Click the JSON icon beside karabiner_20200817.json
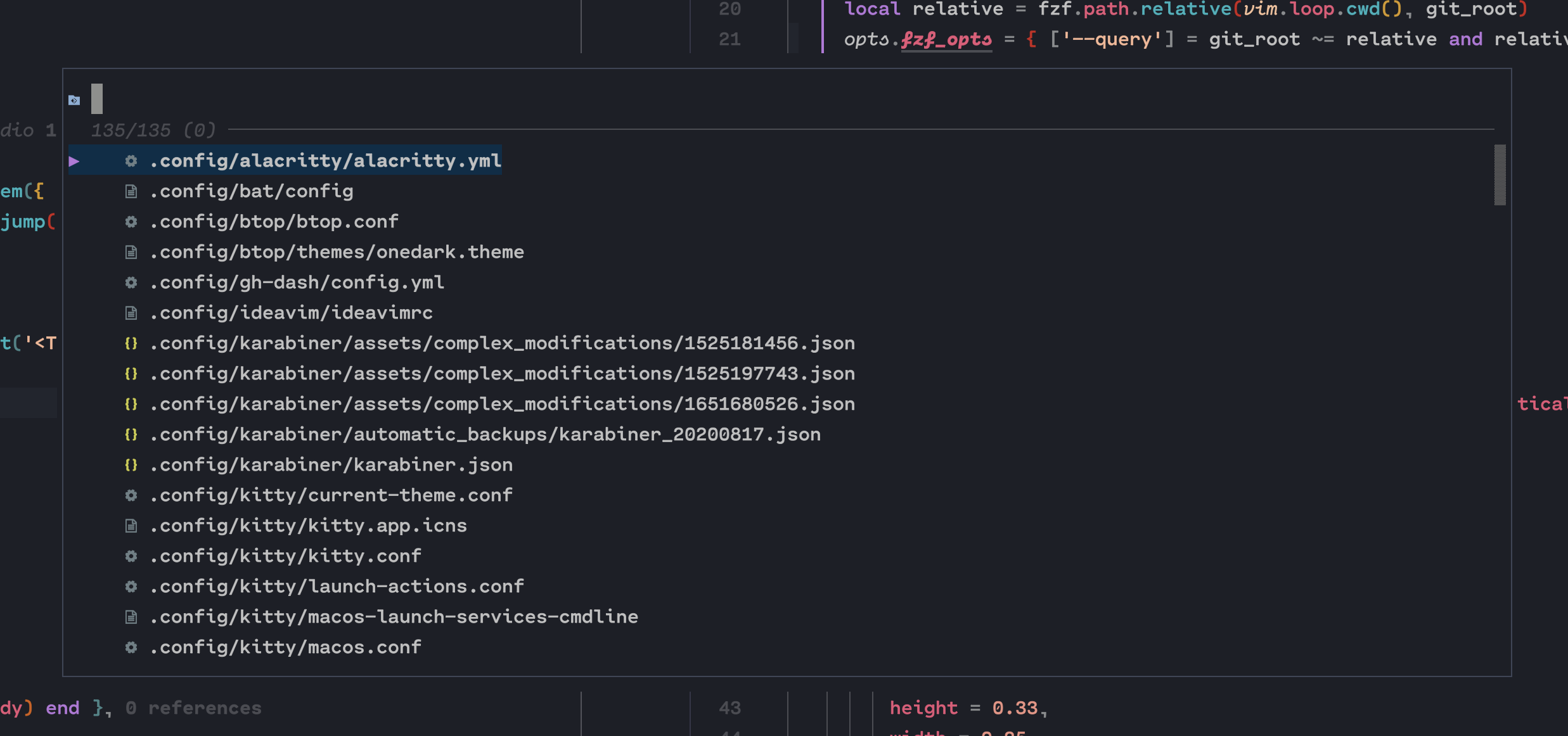The height and width of the screenshot is (736, 1568). [x=131, y=434]
